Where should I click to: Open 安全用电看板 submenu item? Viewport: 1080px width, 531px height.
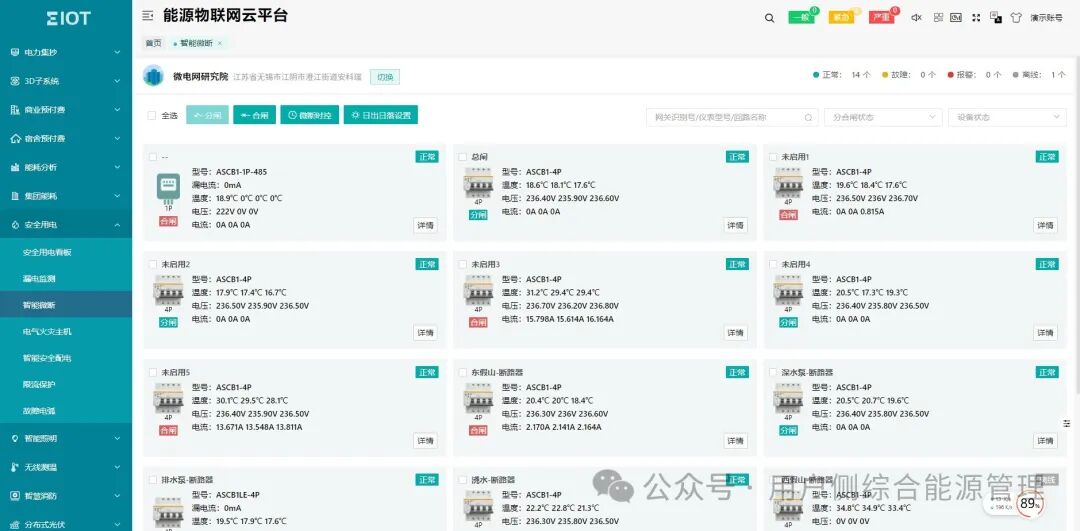click(x=47, y=252)
